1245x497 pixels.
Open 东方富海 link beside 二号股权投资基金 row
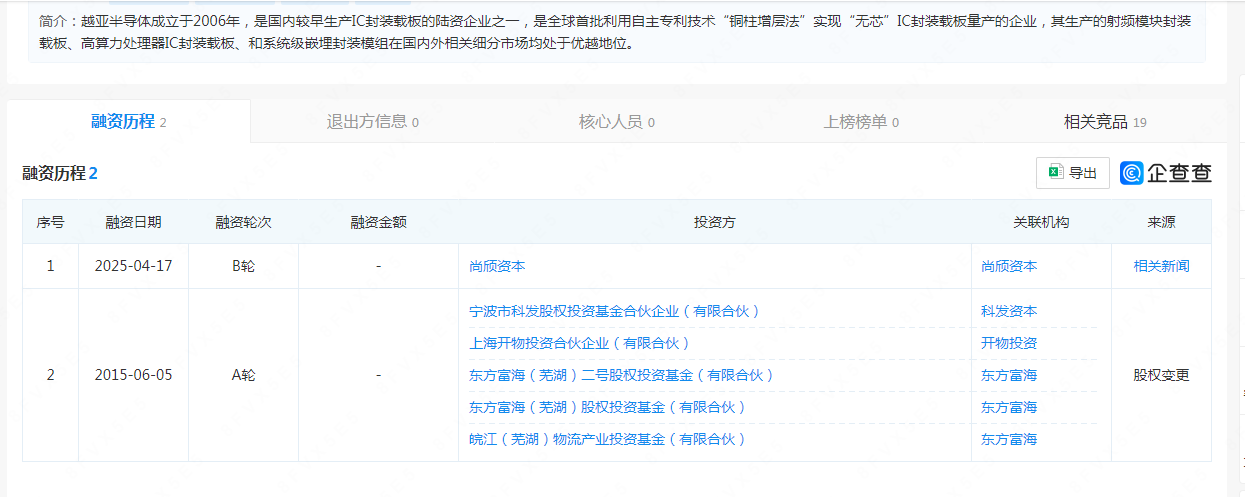pyautogui.click(x=1009, y=375)
